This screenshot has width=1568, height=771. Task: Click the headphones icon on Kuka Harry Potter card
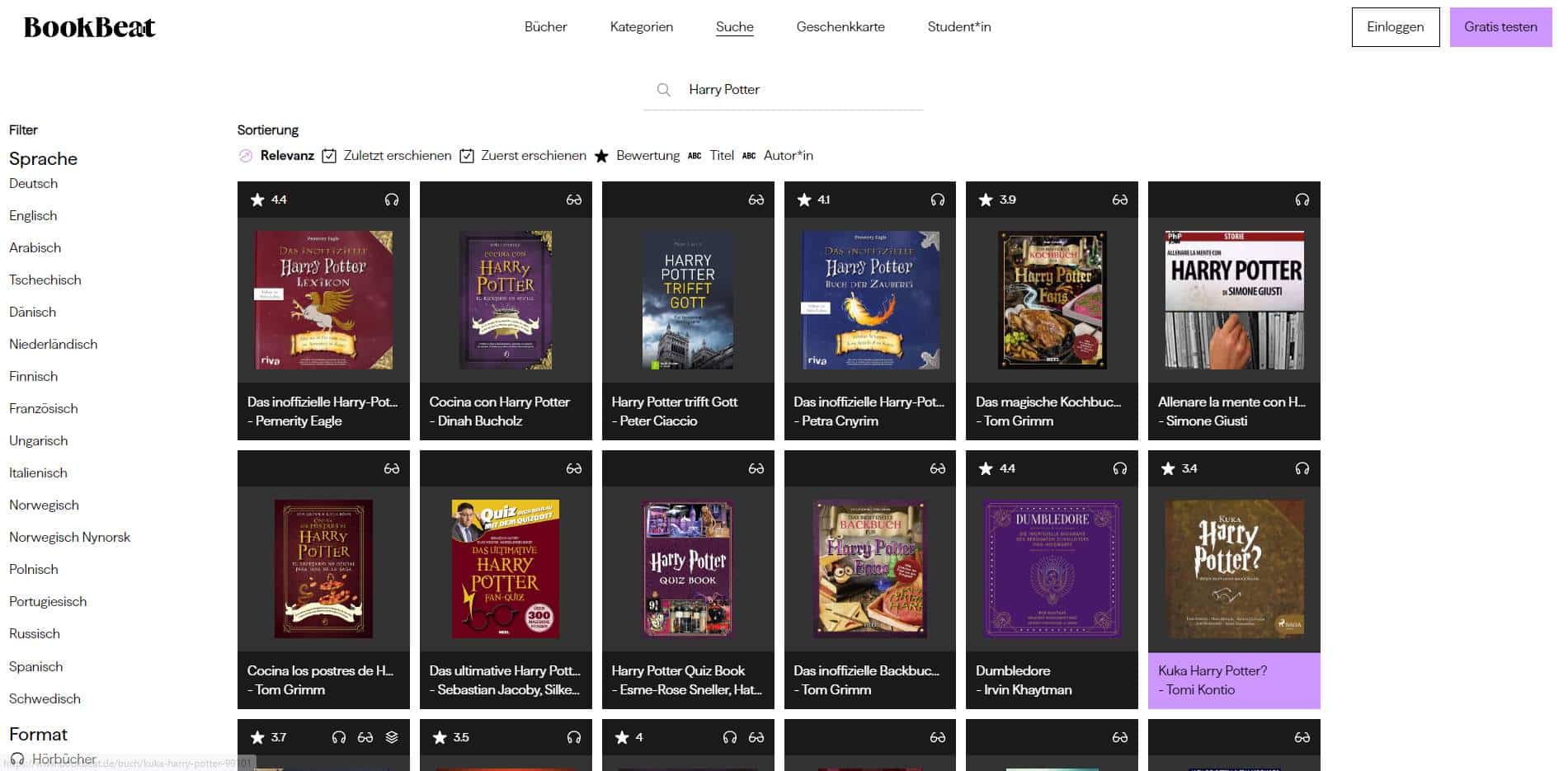point(1302,468)
